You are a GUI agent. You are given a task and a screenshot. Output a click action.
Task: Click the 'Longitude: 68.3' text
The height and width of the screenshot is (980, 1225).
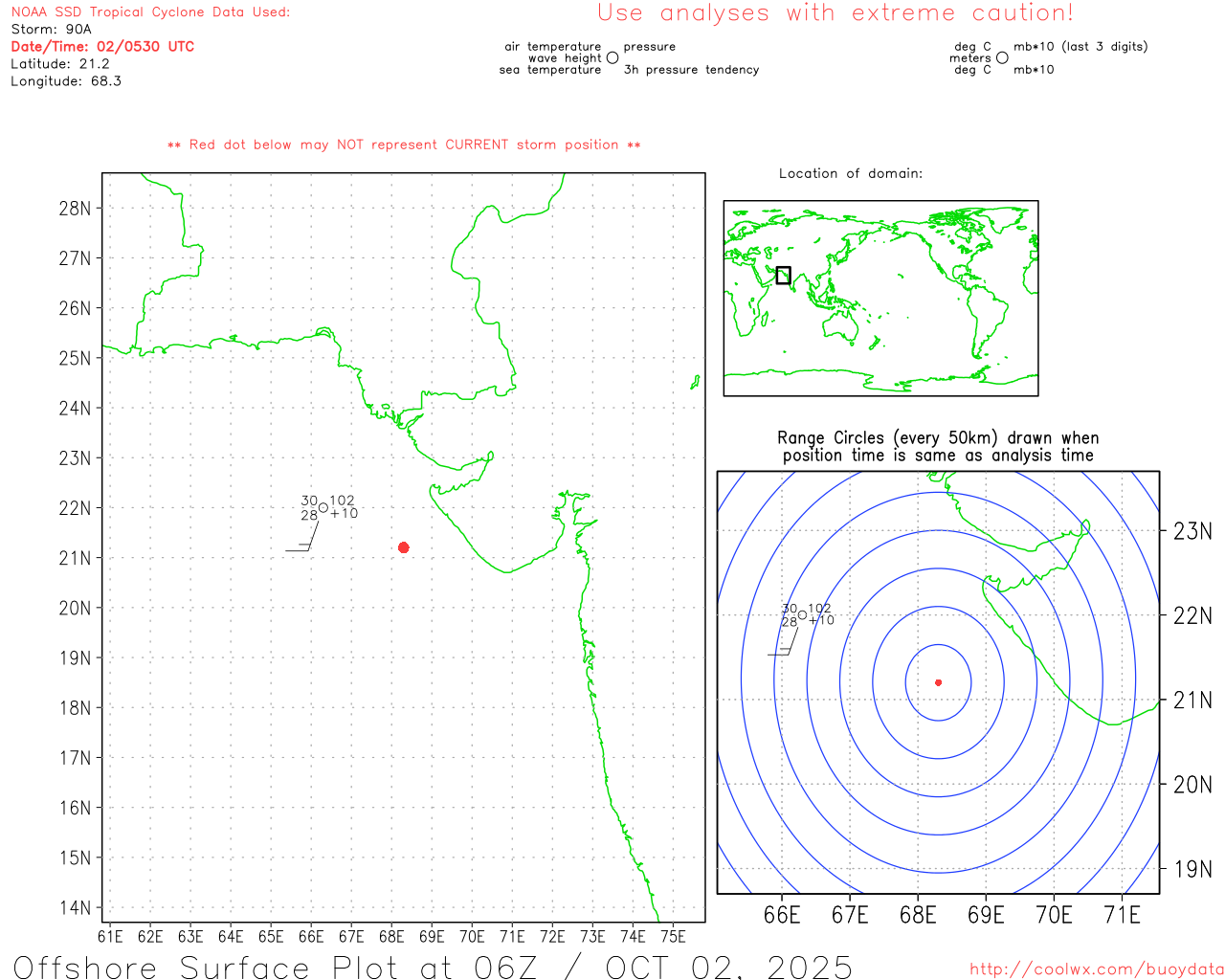point(66,80)
